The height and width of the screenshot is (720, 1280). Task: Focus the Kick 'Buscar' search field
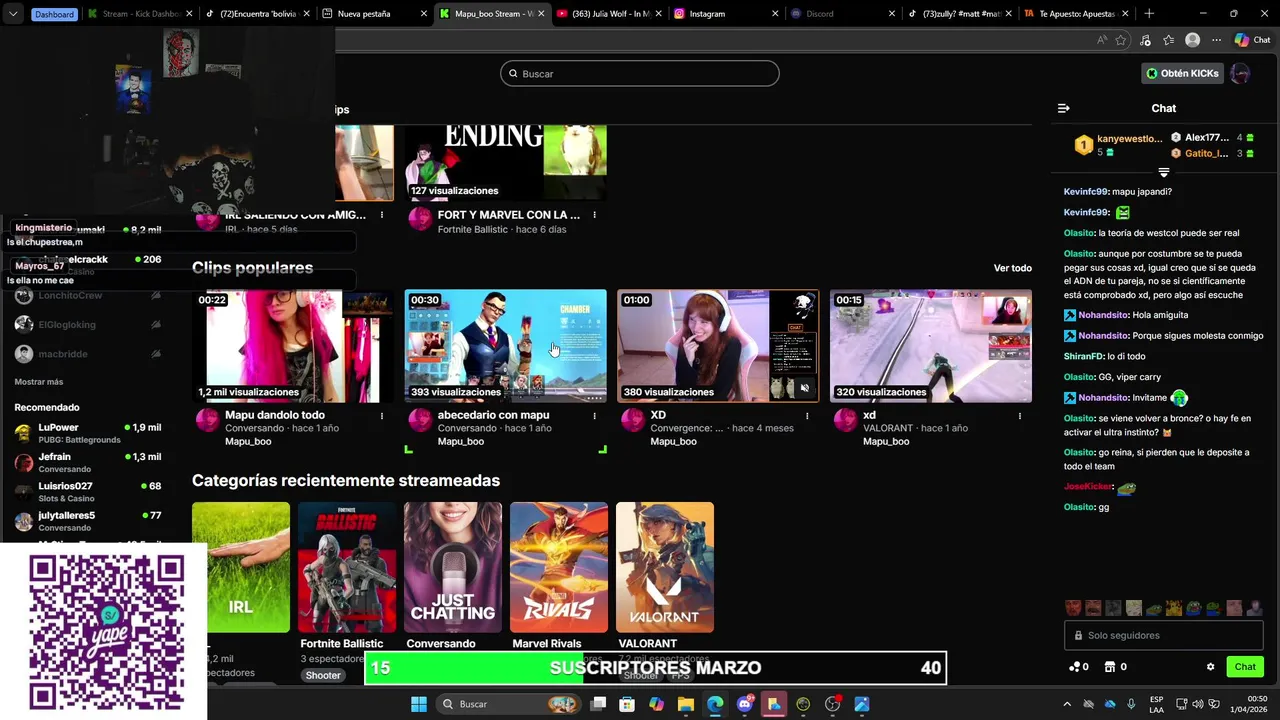click(640, 73)
